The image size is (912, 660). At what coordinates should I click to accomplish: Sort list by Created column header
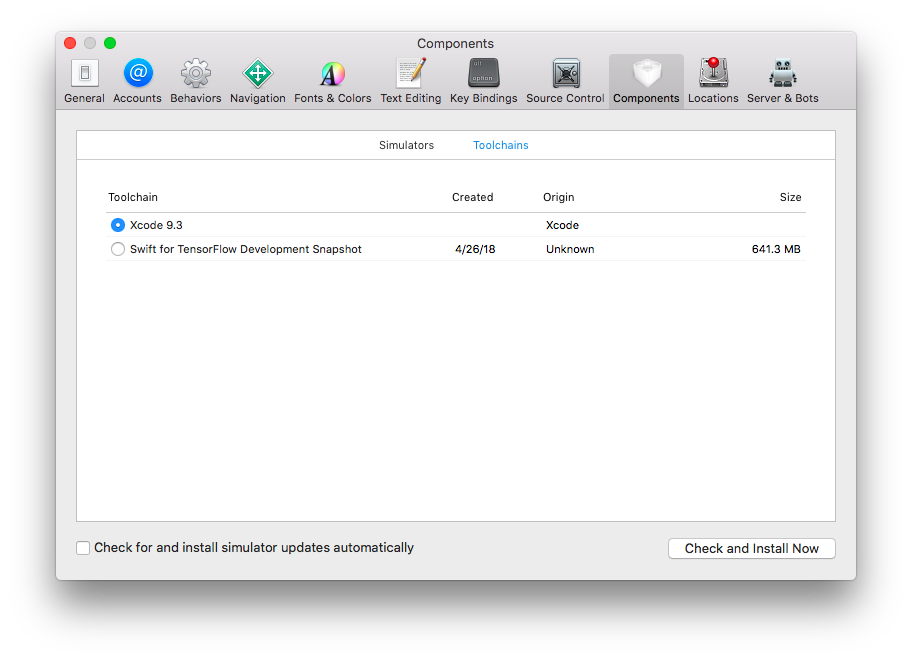pos(472,197)
